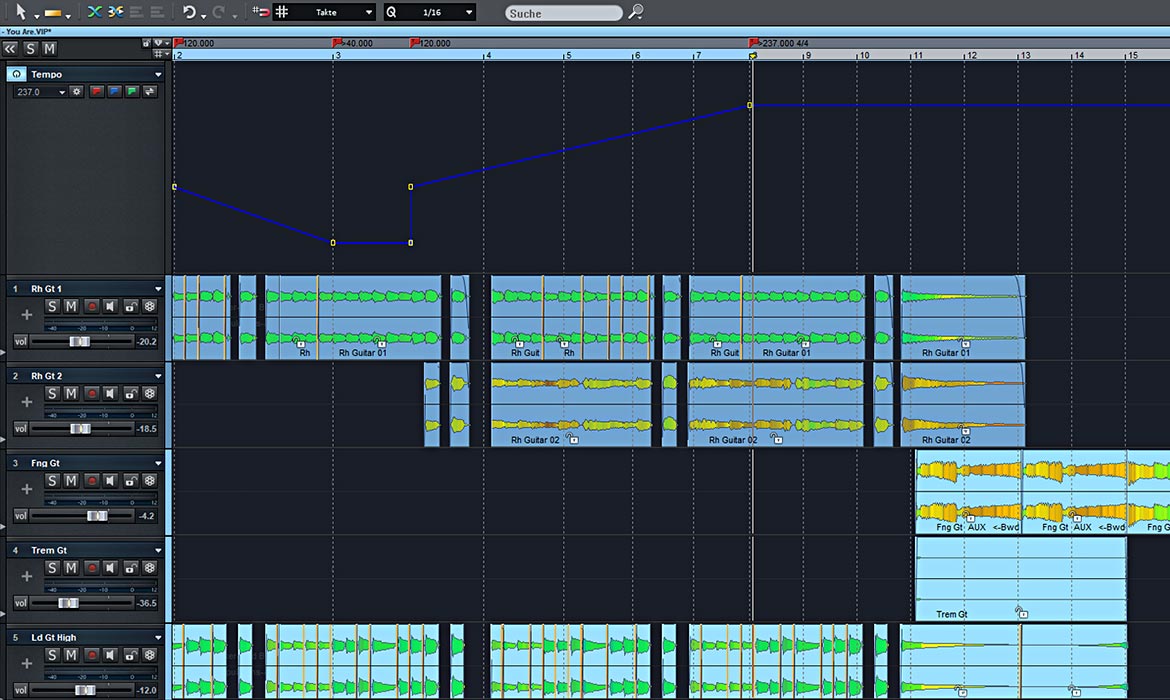Image resolution: width=1170 pixels, height=700 pixels.
Task: Click the freeze snowflake icon on Trem Gt
Action: coord(150,568)
